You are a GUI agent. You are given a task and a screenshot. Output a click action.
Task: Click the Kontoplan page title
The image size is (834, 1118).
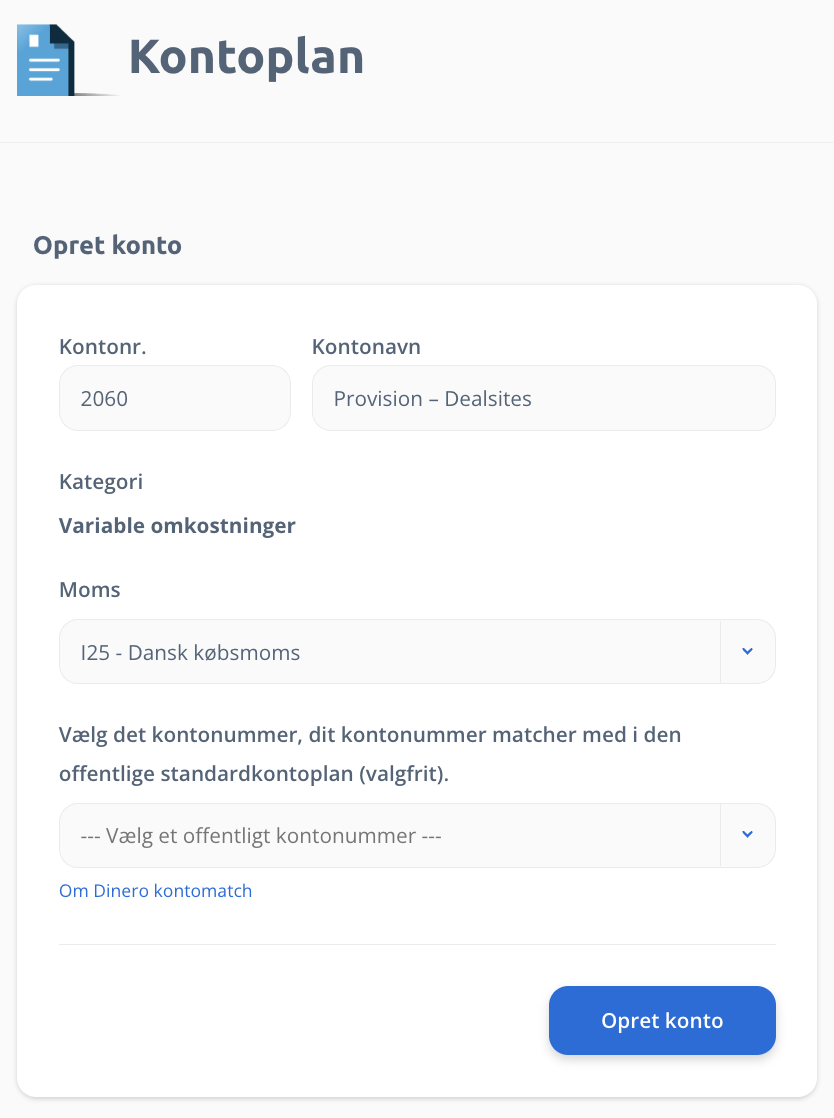pos(246,58)
